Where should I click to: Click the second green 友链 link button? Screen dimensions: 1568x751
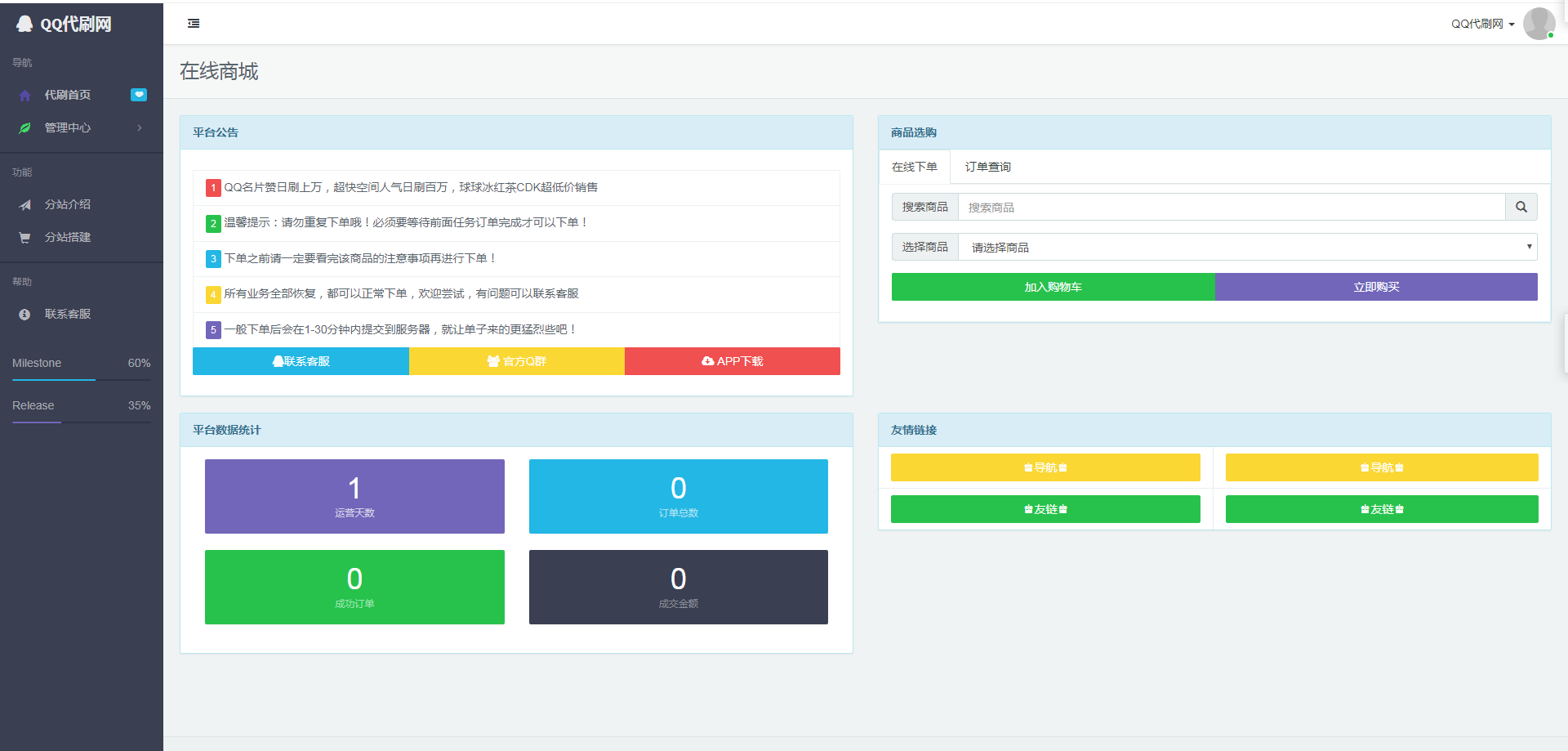click(1382, 509)
